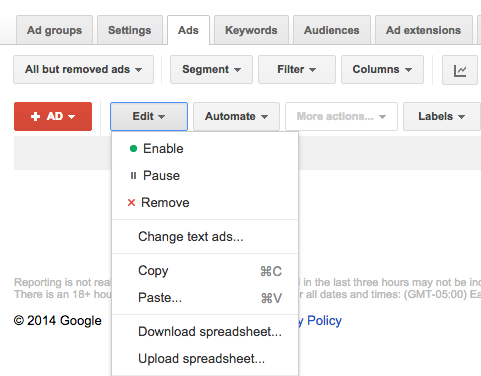Select Change text ads... option
The width and height of the screenshot is (481, 376).
[205, 237]
